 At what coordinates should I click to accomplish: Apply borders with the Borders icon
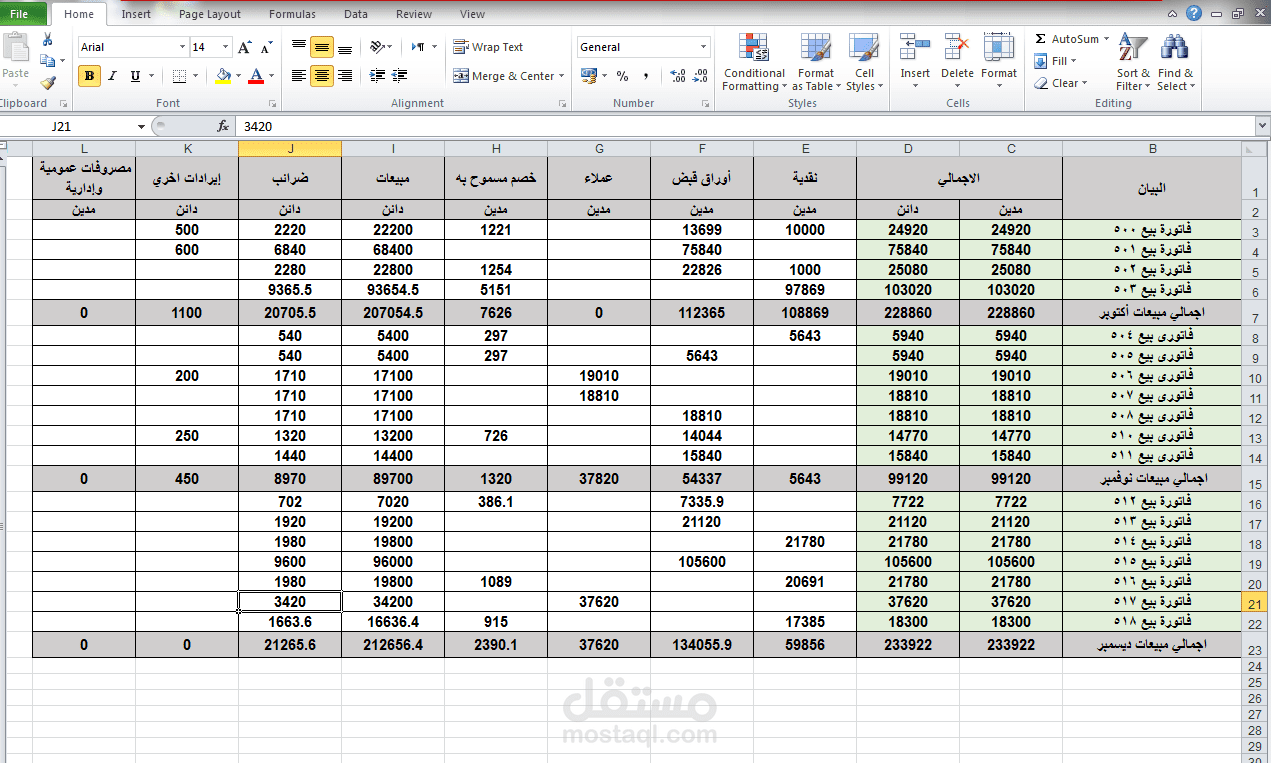pyautogui.click(x=178, y=76)
